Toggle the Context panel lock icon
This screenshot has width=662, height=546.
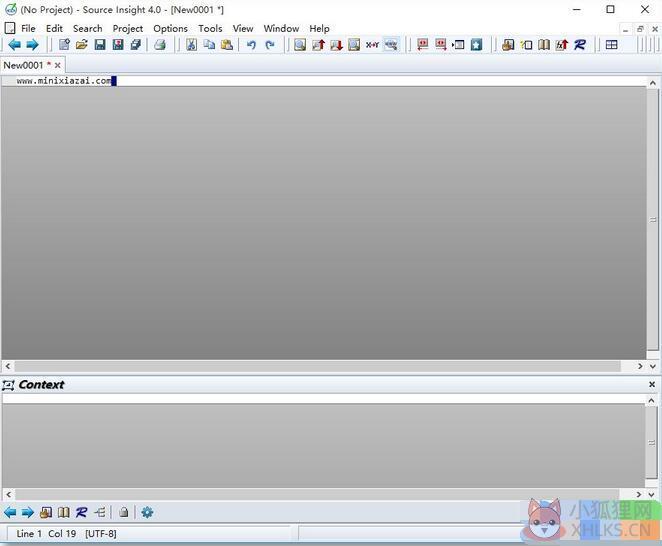tap(123, 513)
